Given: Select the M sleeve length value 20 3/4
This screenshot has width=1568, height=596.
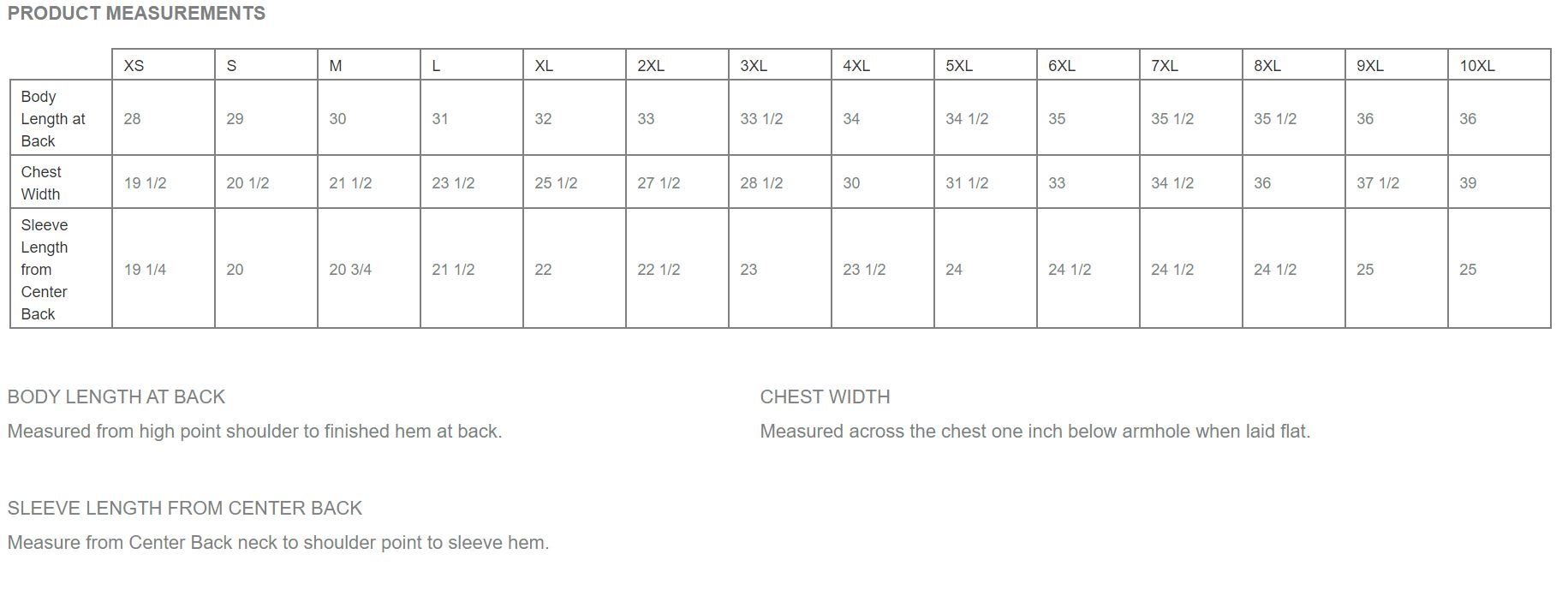Looking at the screenshot, I should click(350, 270).
